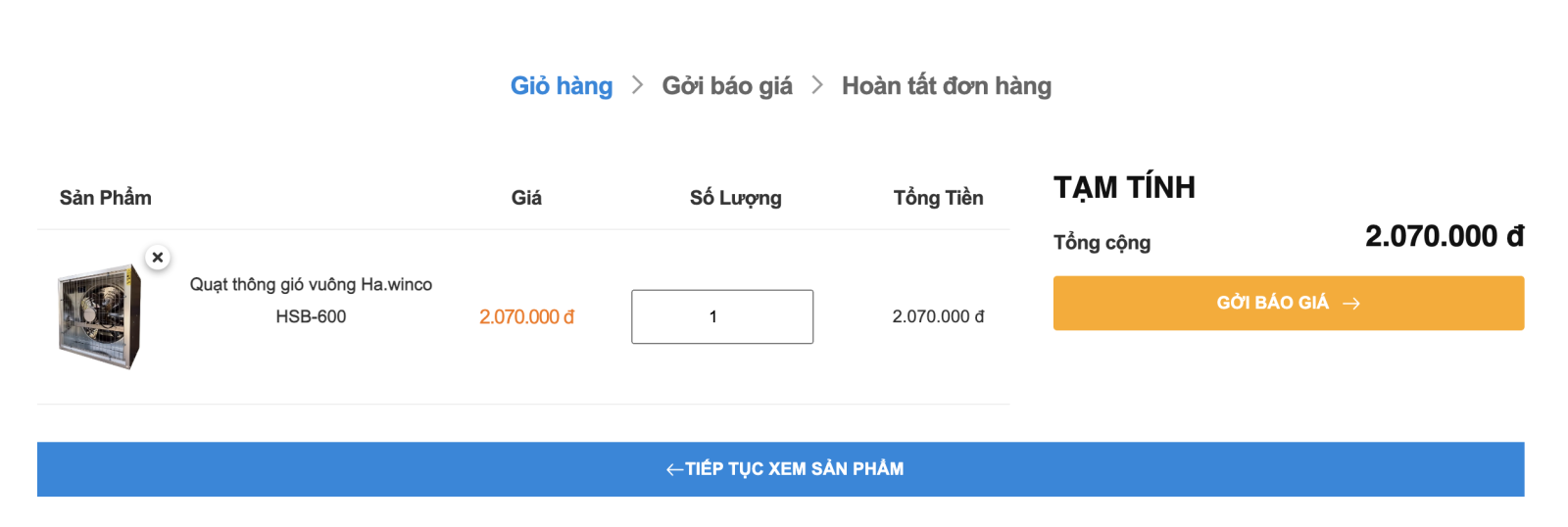Image resolution: width=1568 pixels, height=527 pixels.
Task: Click the Giá column header
Action: click(x=526, y=198)
